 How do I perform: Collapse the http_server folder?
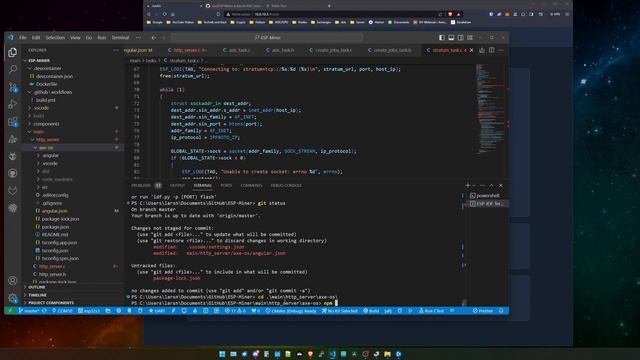(46, 140)
